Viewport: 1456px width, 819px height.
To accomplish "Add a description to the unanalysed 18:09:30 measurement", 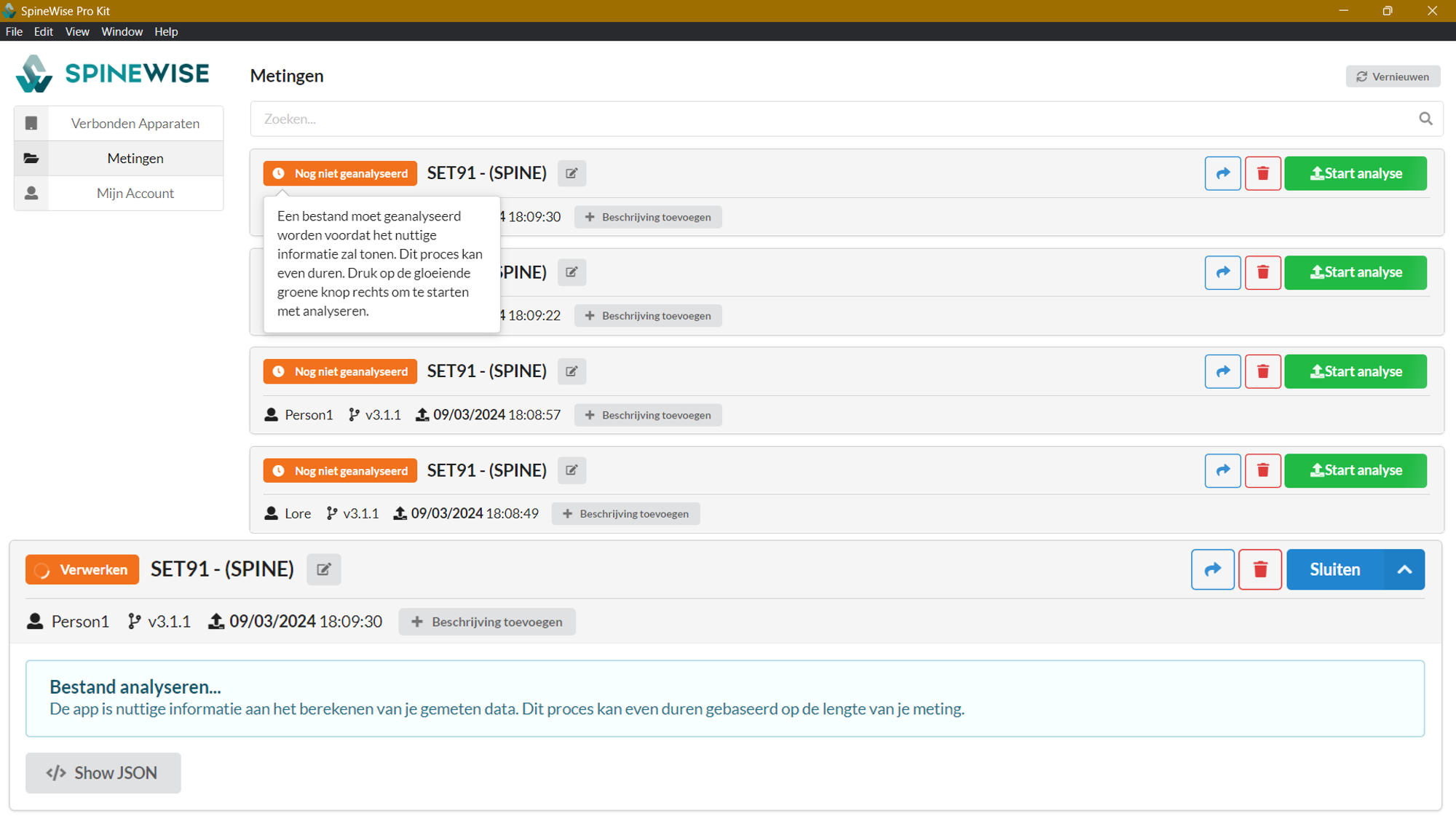I will (648, 217).
